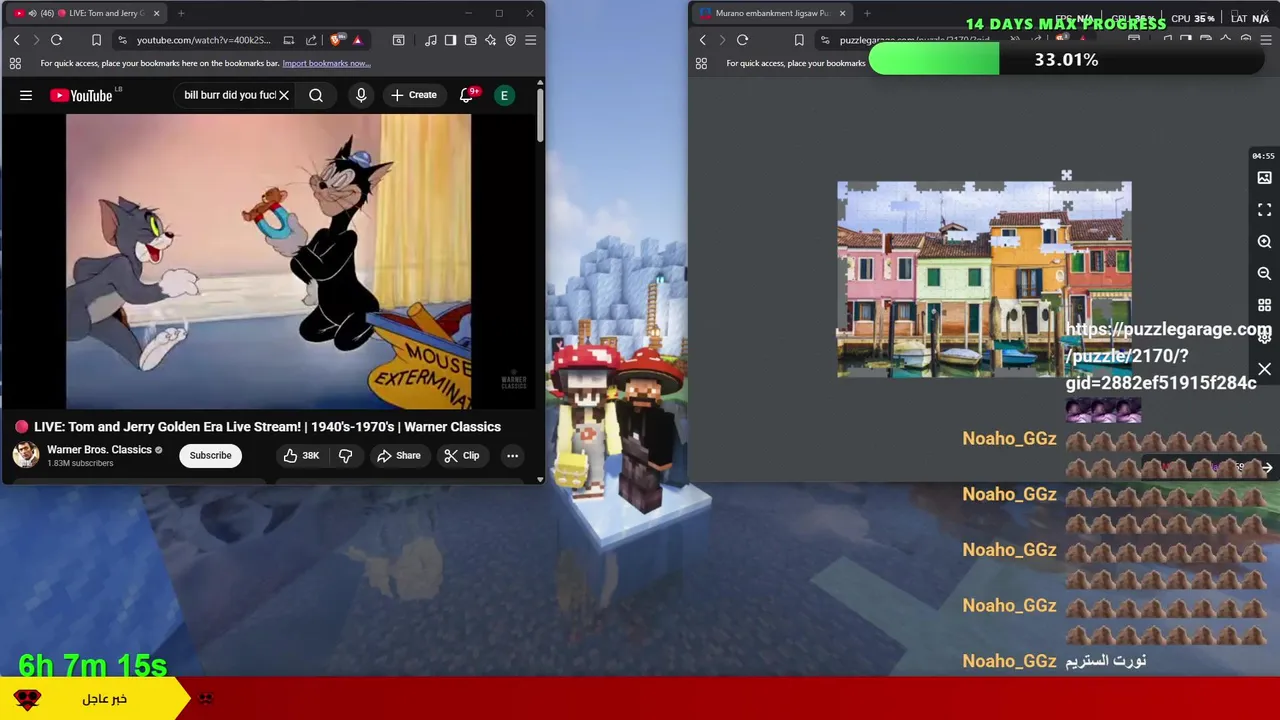The width and height of the screenshot is (1280, 720).
Task: Click the Import bookmarks now link
Action: 326,63
